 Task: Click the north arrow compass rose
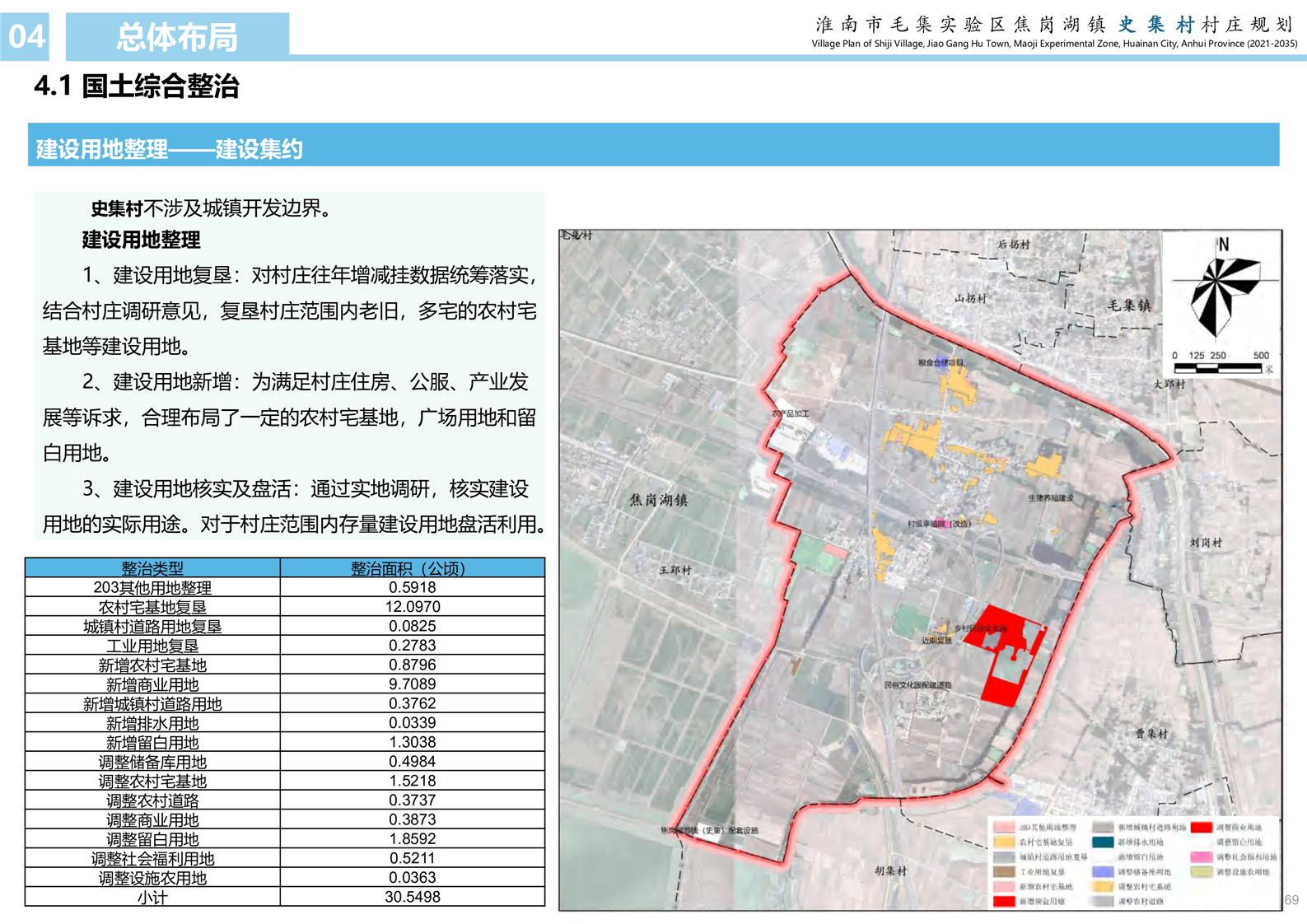tap(1221, 292)
